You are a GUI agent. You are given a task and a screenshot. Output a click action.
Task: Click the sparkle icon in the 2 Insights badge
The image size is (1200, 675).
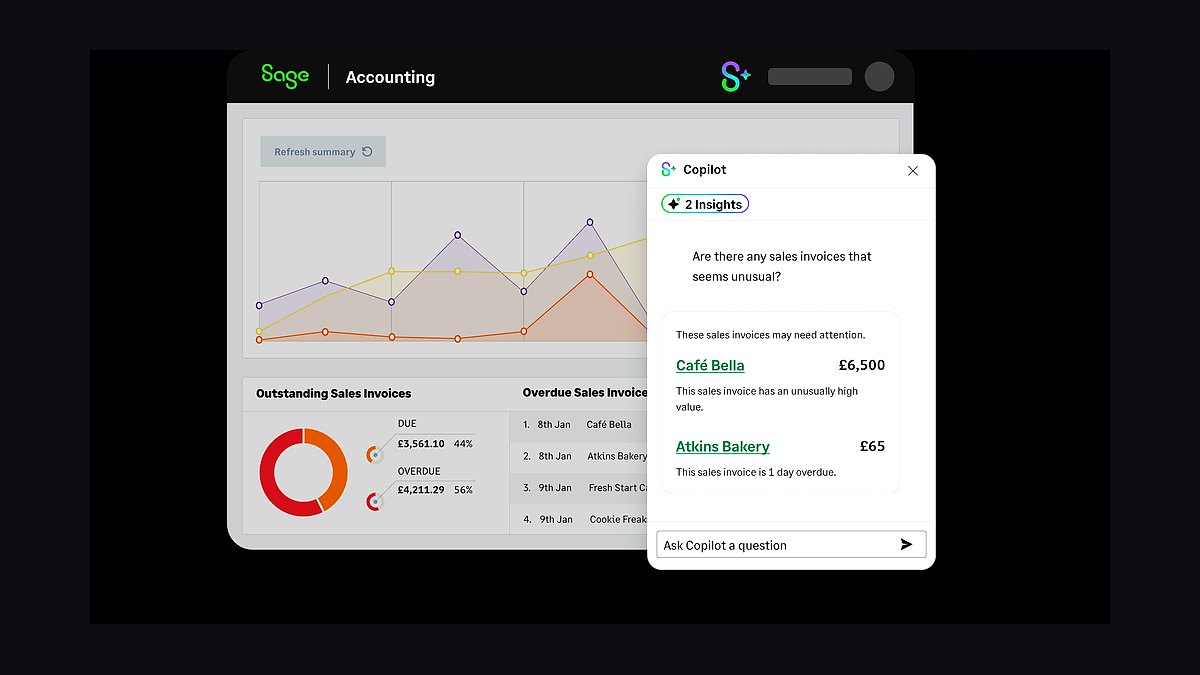673,204
